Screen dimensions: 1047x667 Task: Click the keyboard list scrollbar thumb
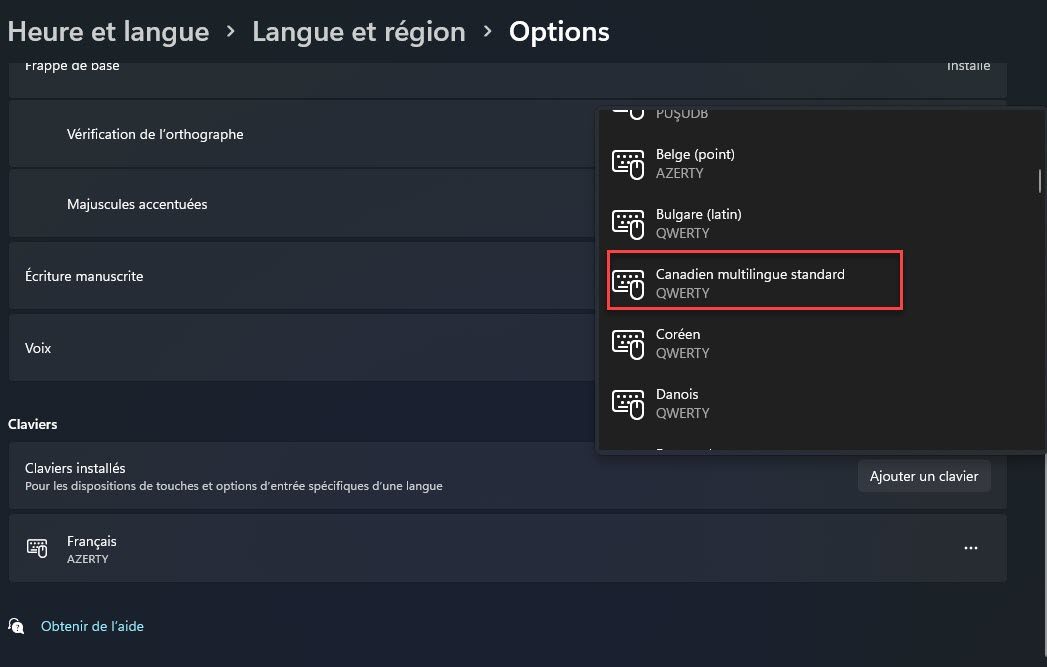[x=1040, y=181]
